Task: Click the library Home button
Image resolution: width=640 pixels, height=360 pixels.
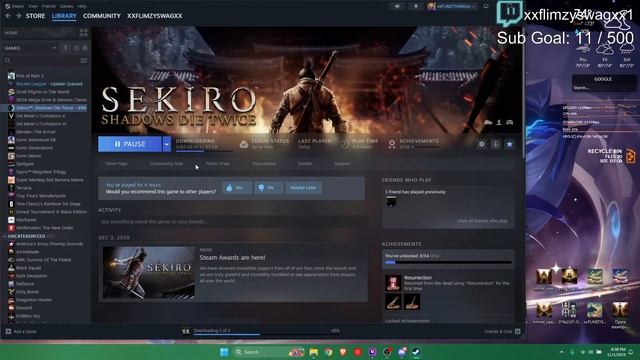Action: (40, 33)
